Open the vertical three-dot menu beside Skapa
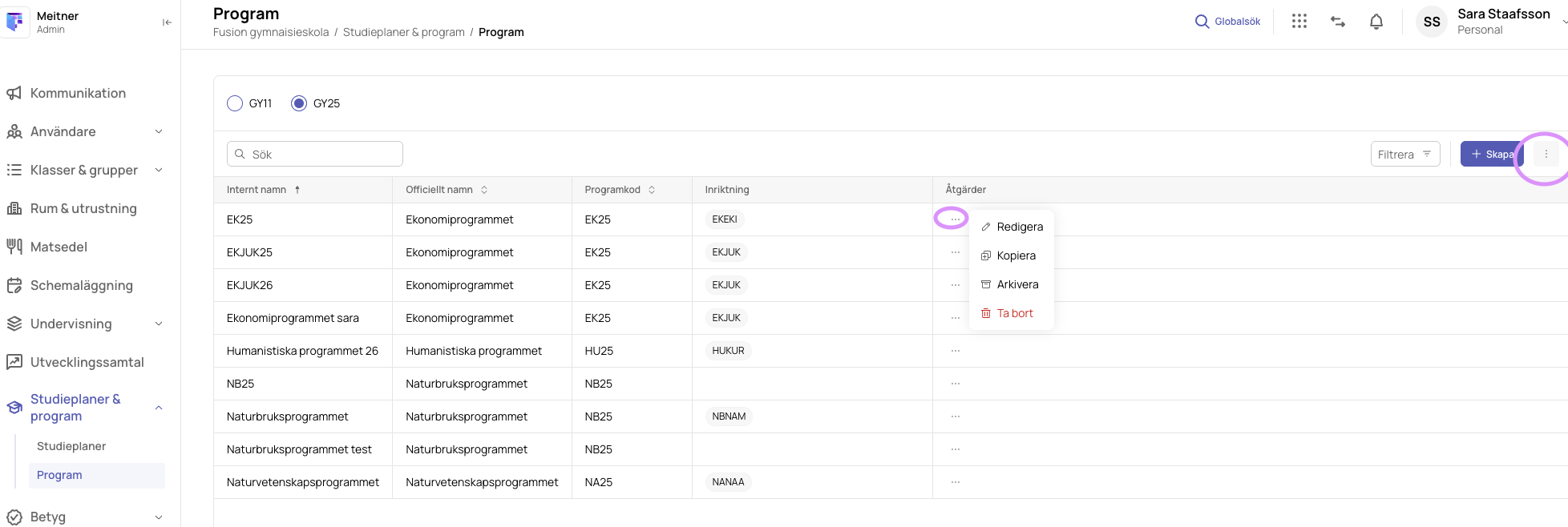The image size is (1568, 527). [1546, 154]
